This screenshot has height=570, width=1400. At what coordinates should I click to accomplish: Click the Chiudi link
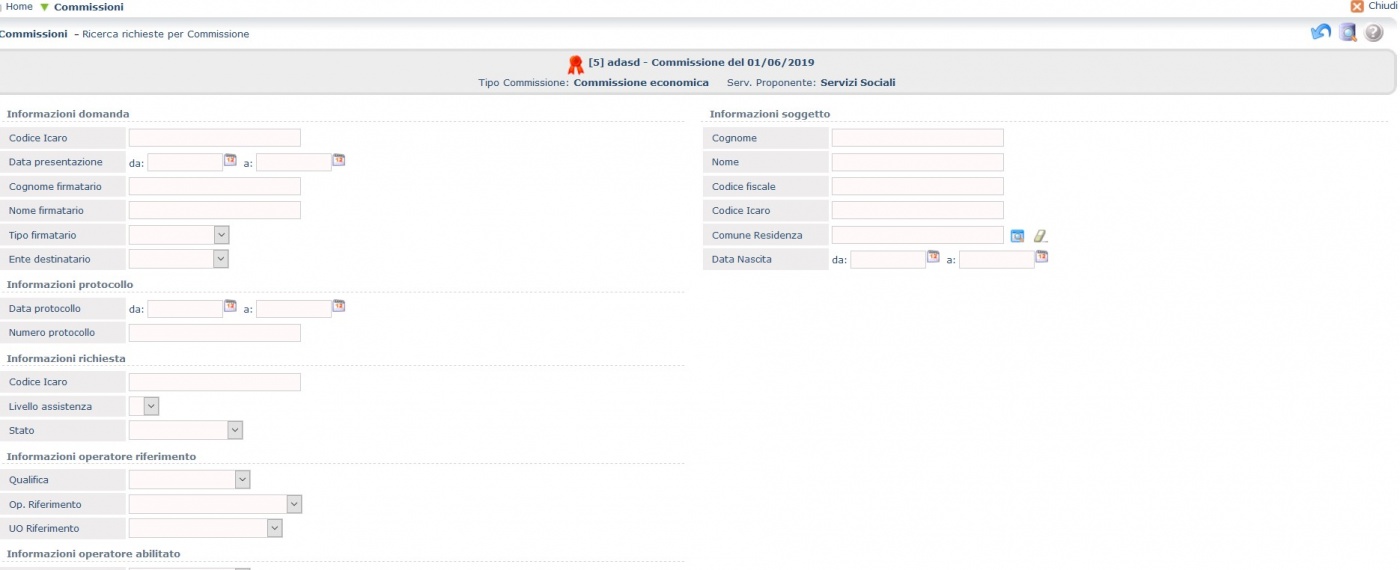click(1383, 7)
